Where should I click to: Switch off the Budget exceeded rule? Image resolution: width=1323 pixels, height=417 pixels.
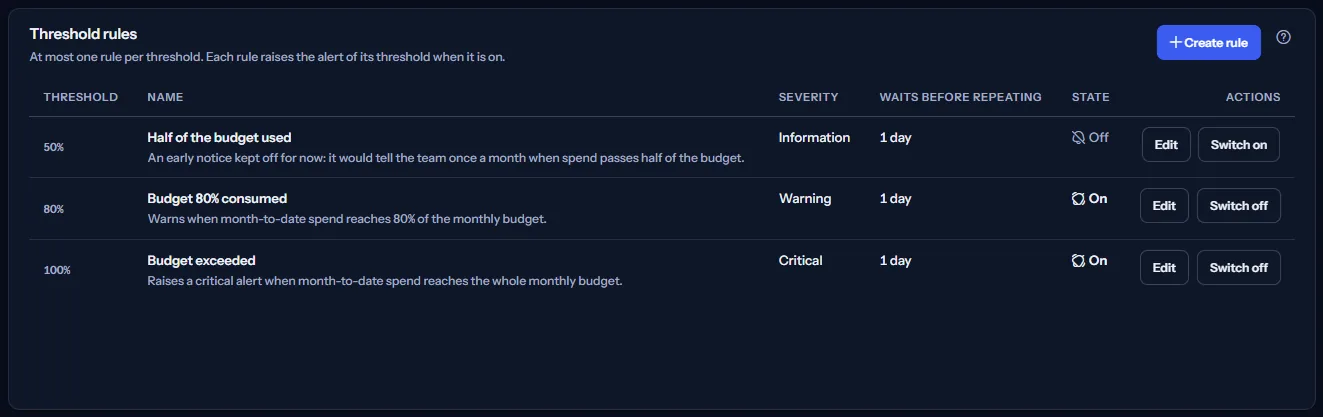tap(1239, 268)
